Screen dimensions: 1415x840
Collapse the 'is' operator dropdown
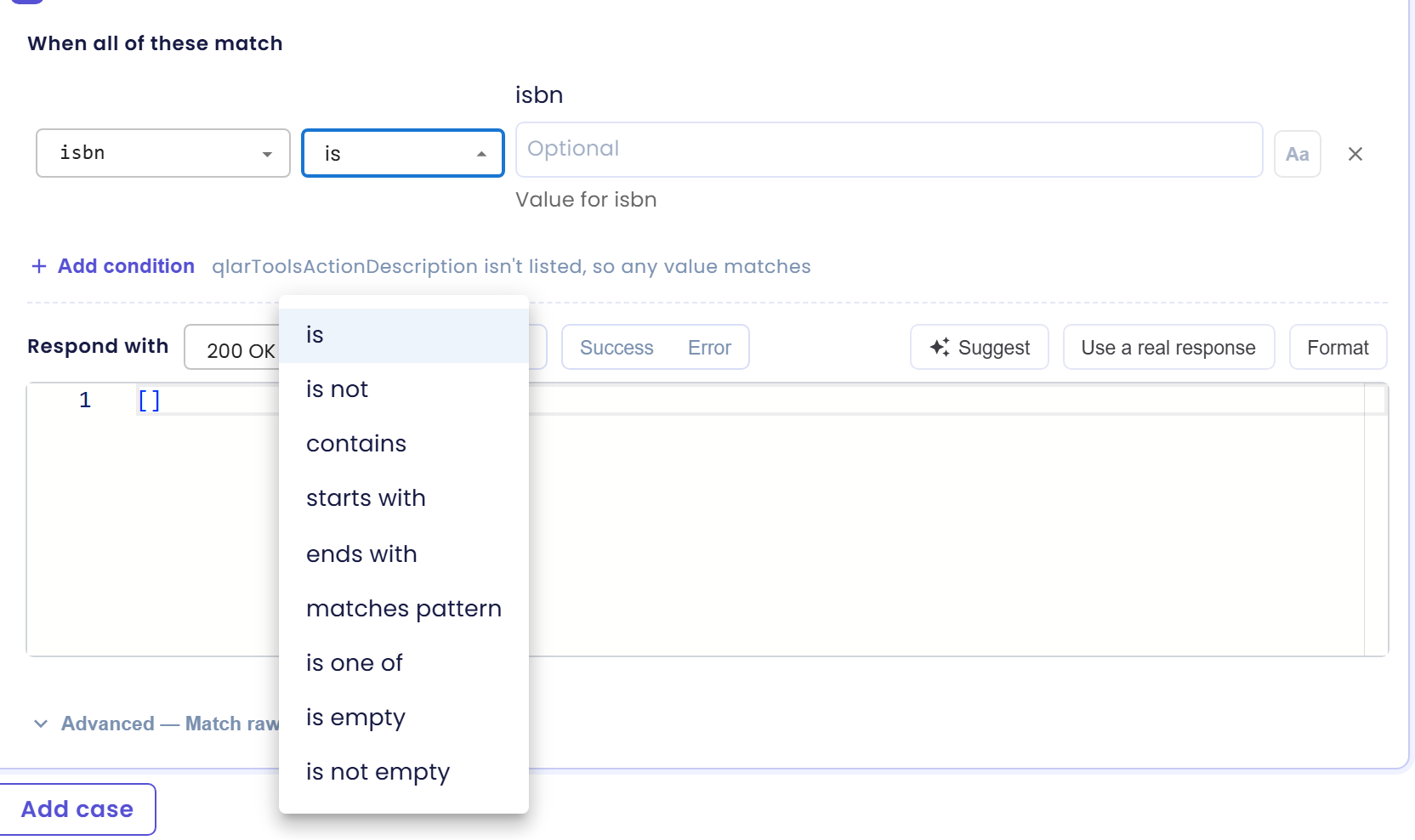click(x=403, y=153)
